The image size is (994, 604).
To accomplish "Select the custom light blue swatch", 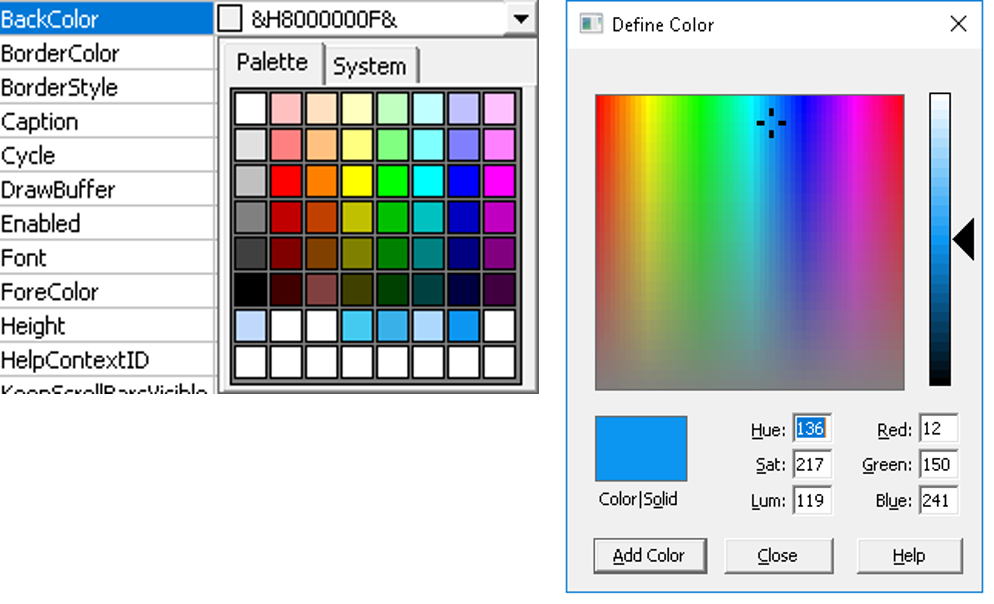I will pos(251,325).
